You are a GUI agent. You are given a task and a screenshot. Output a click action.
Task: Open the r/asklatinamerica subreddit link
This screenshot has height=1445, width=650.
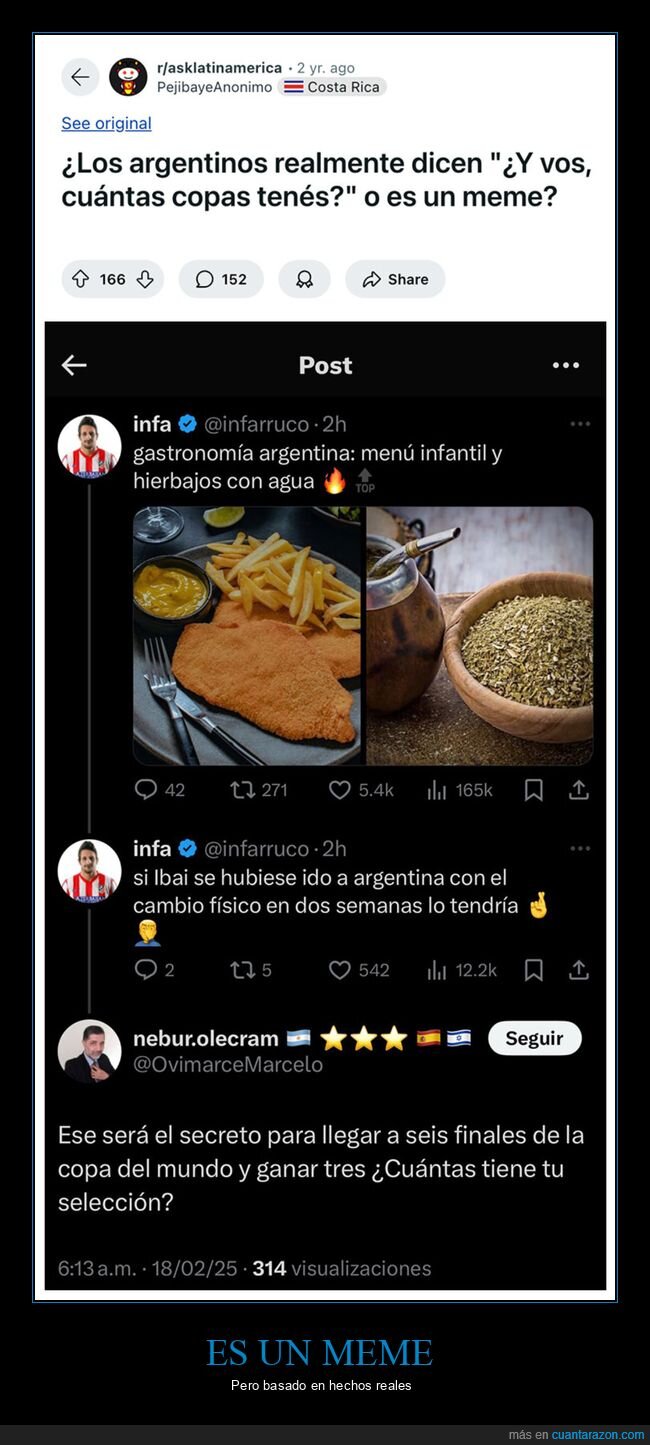click(219, 68)
